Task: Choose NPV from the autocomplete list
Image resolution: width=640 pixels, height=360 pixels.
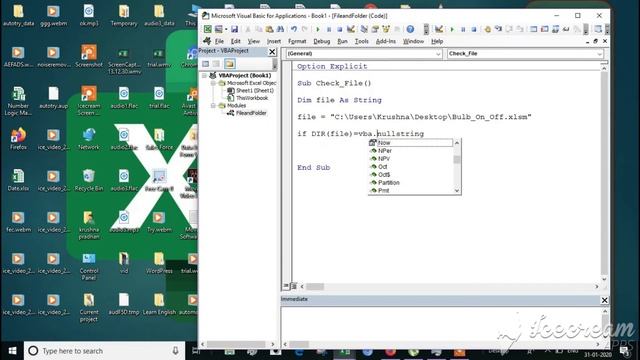Action: (411, 159)
